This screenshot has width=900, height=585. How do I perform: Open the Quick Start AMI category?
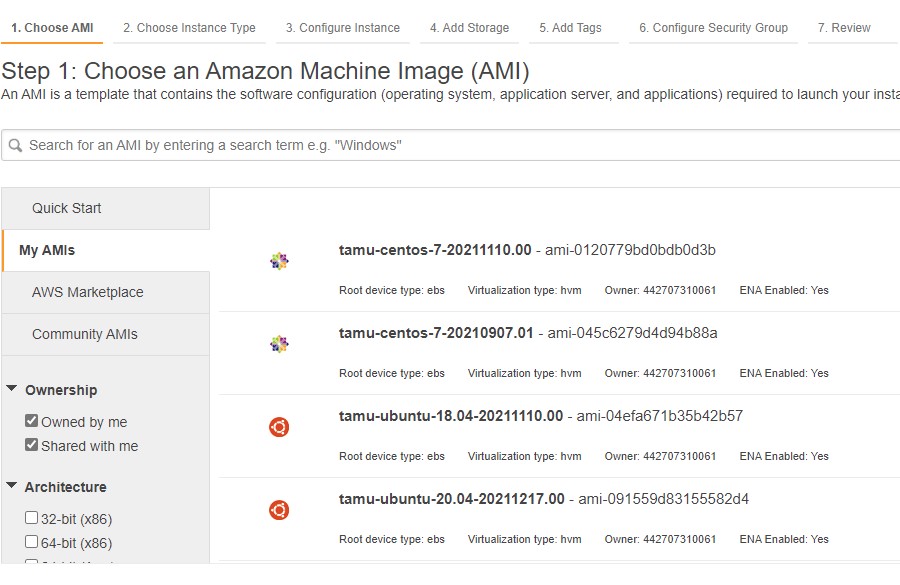pos(67,208)
